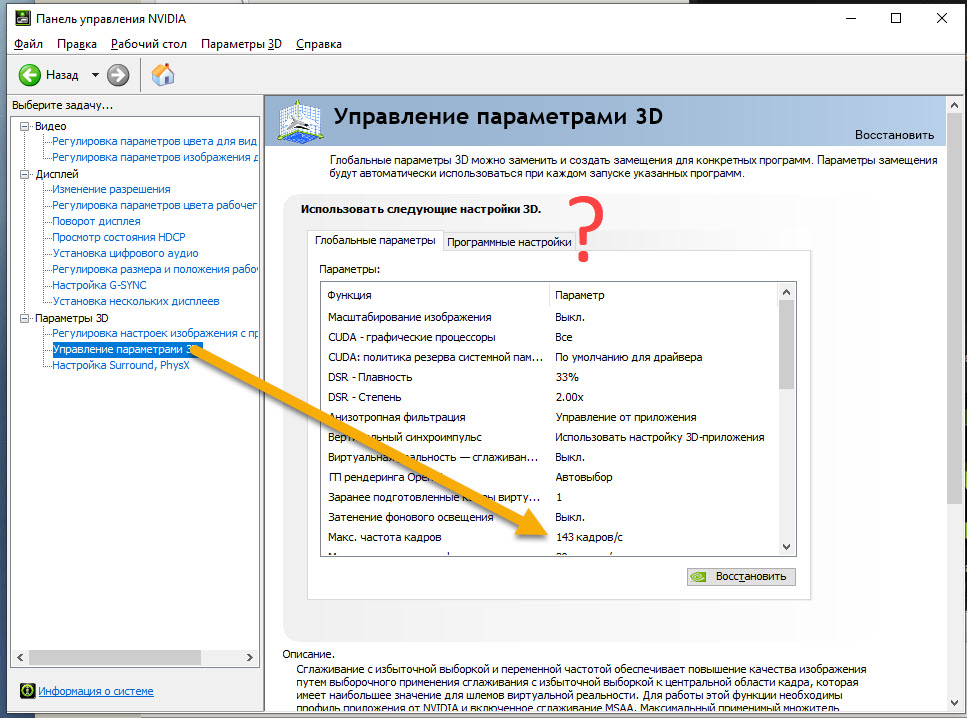The width and height of the screenshot is (967, 718).
Task: Open Регулировка размера и положения task
Action: tap(155, 270)
